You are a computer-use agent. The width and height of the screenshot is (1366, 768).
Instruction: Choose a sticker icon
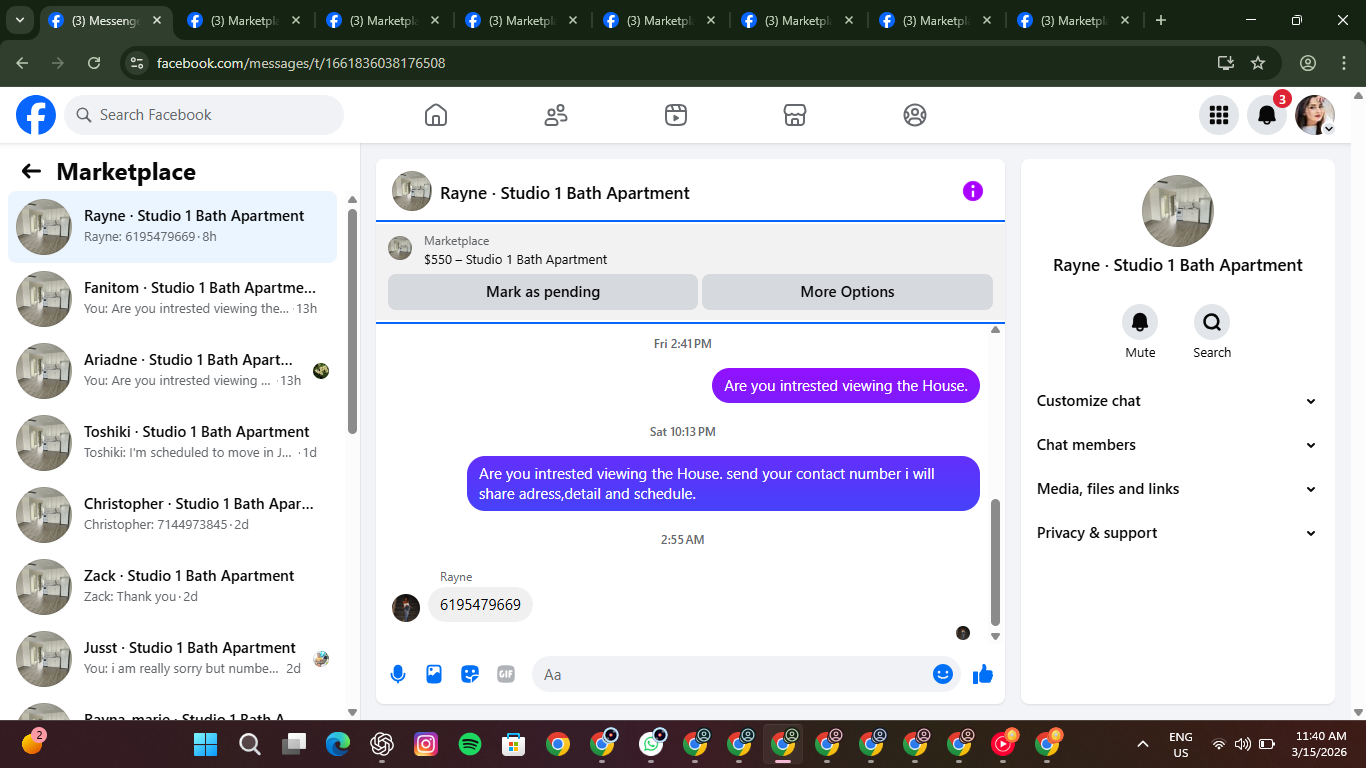(x=470, y=674)
